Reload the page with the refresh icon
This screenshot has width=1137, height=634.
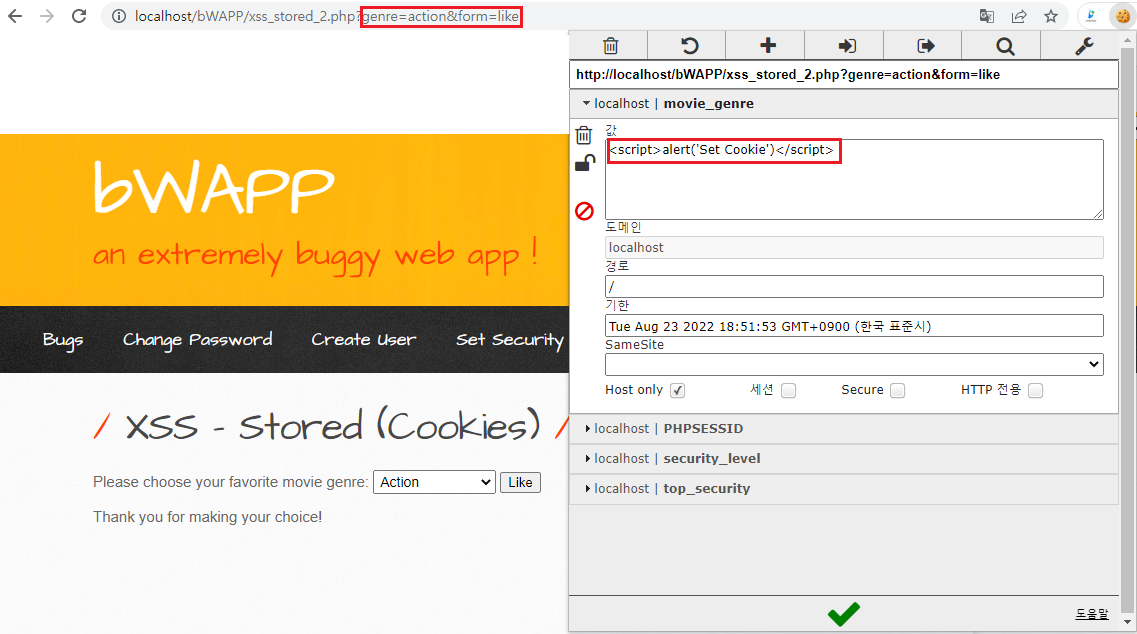point(79,16)
